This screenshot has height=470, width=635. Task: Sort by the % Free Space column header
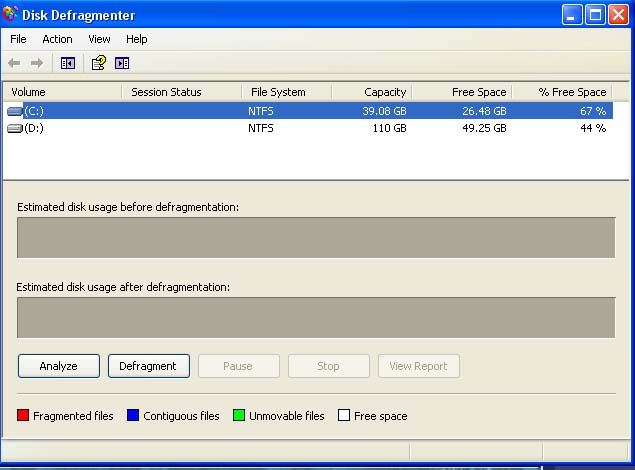[562, 92]
